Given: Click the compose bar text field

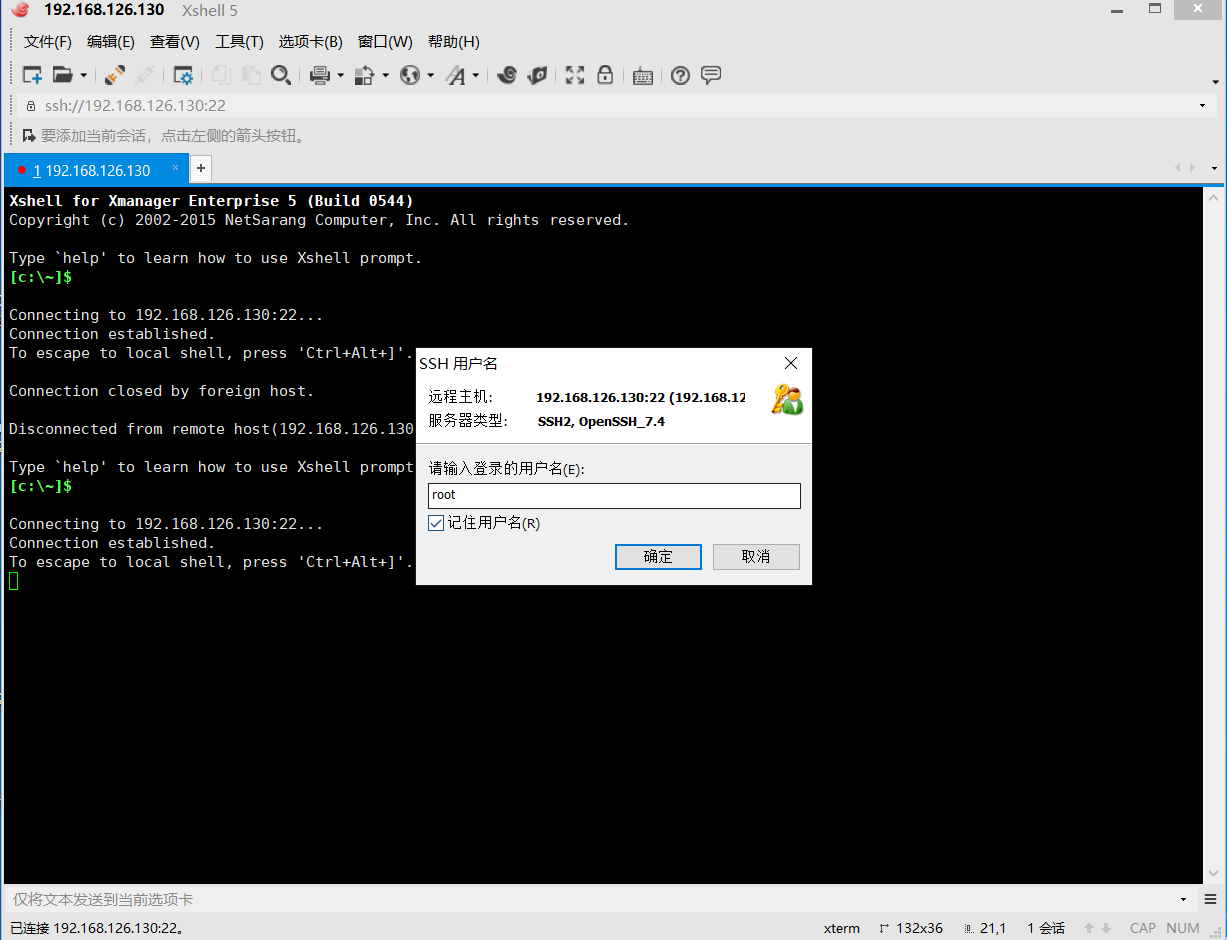Looking at the screenshot, I should click(x=590, y=899).
